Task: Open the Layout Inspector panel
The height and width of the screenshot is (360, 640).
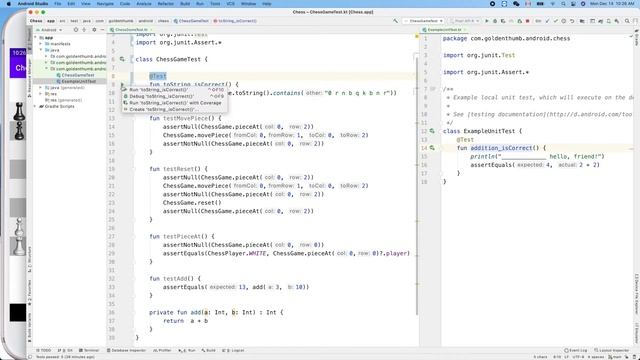Action: 611,350
